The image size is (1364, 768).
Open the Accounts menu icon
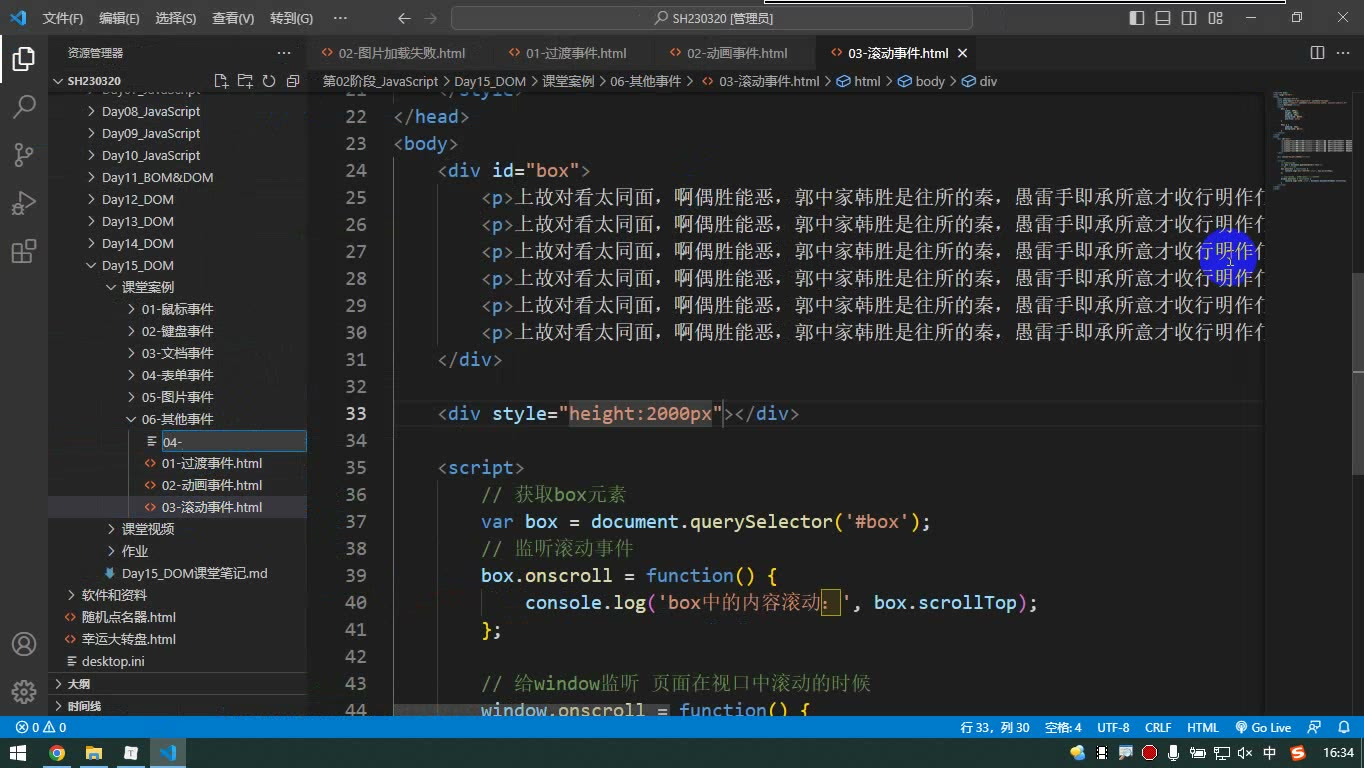[24, 644]
